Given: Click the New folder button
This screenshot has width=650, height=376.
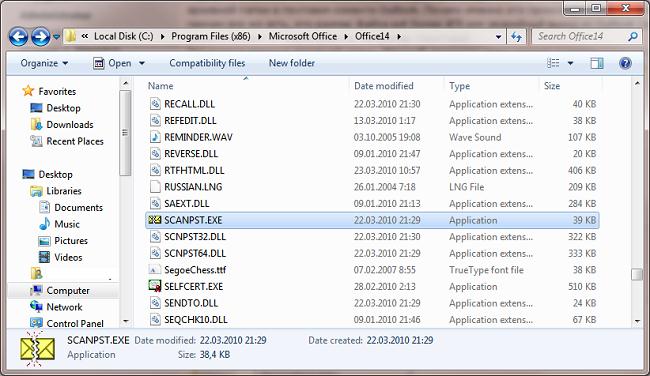Looking at the screenshot, I should tap(292, 63).
